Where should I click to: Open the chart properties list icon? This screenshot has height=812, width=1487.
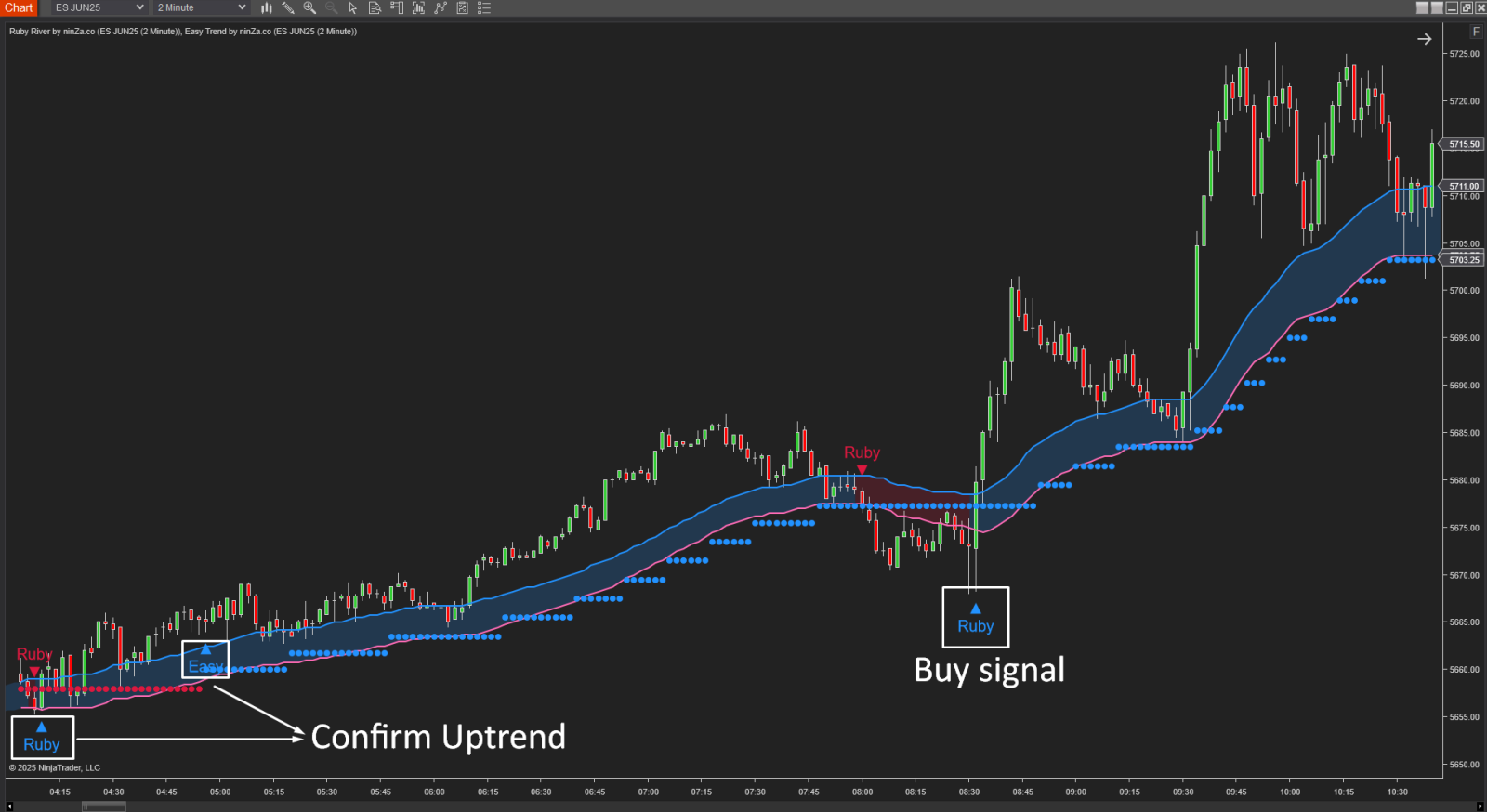click(x=484, y=7)
